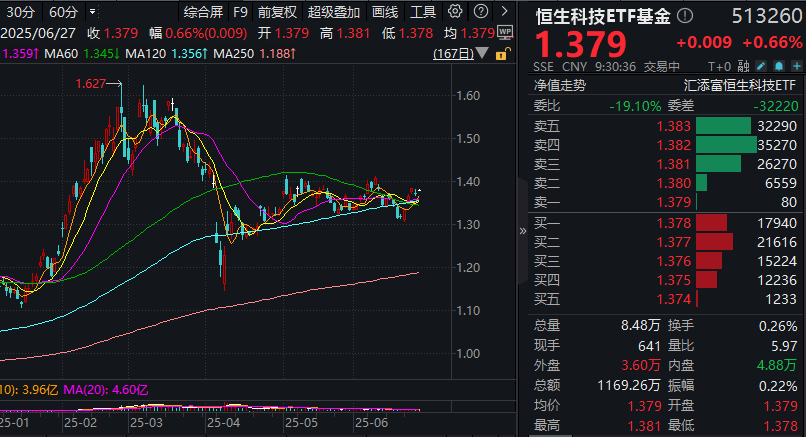Open the 综合屏 view

click(203, 12)
